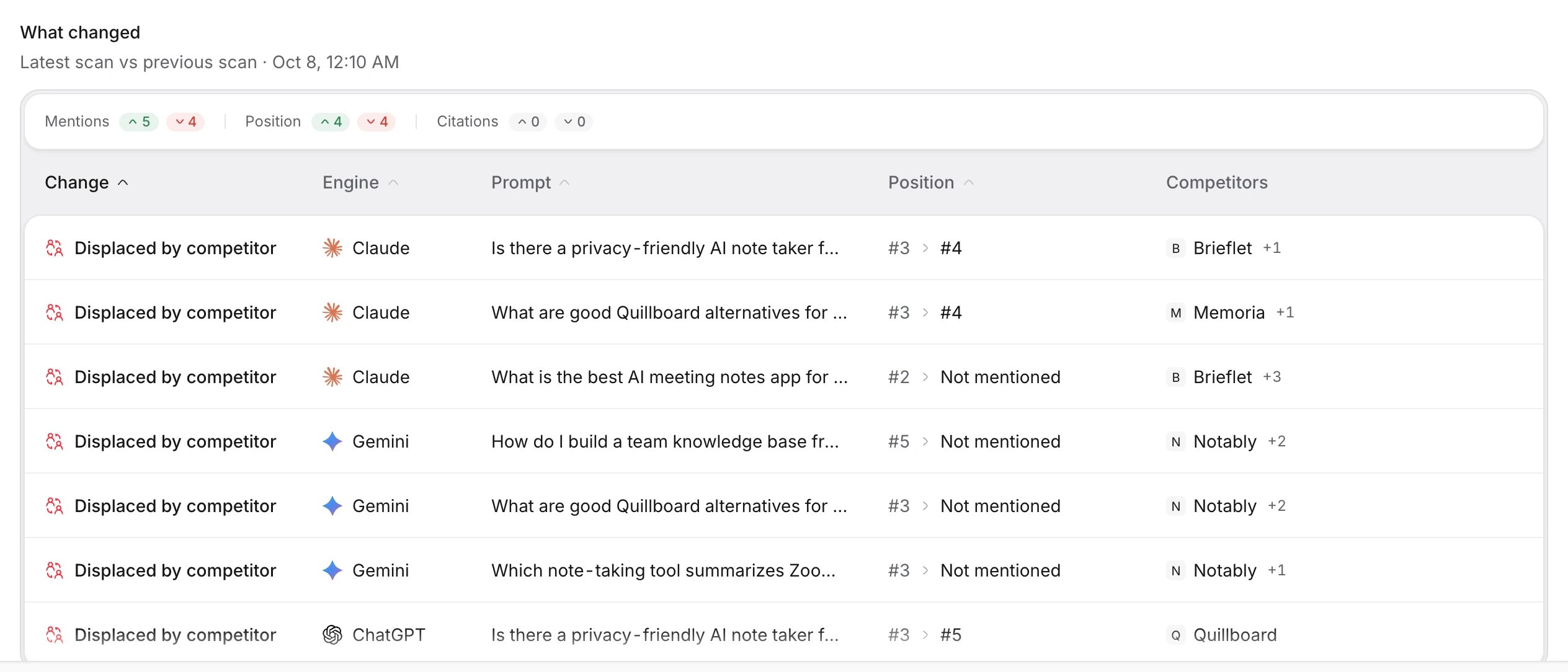This screenshot has height=672, width=1568.
Task: Click the #5 to Not mentioned position cell
Action: coord(974,441)
